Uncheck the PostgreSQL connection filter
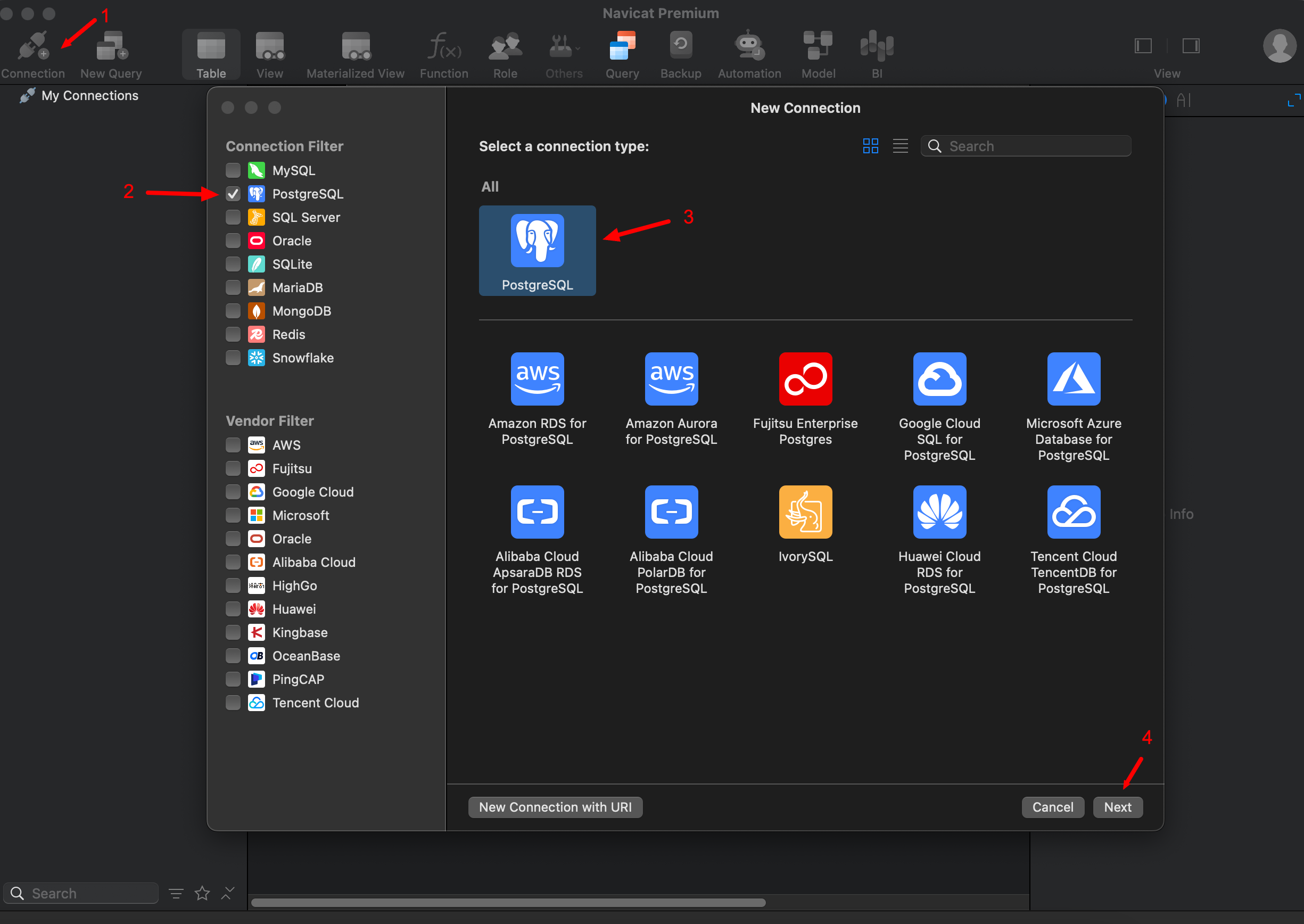 pos(233,194)
